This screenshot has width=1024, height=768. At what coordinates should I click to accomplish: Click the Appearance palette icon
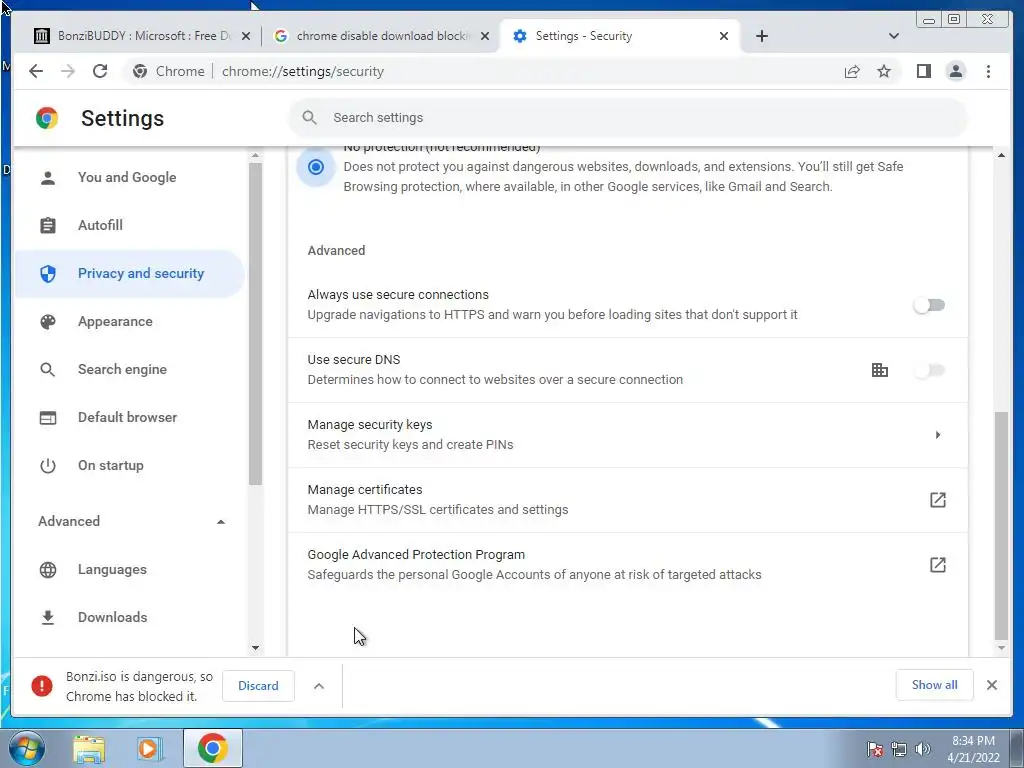48,321
